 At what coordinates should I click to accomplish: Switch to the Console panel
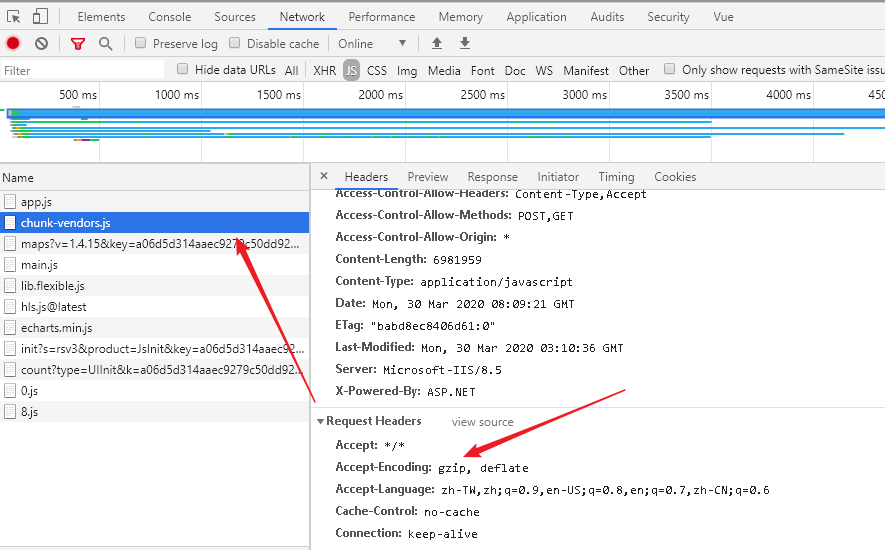tap(170, 17)
